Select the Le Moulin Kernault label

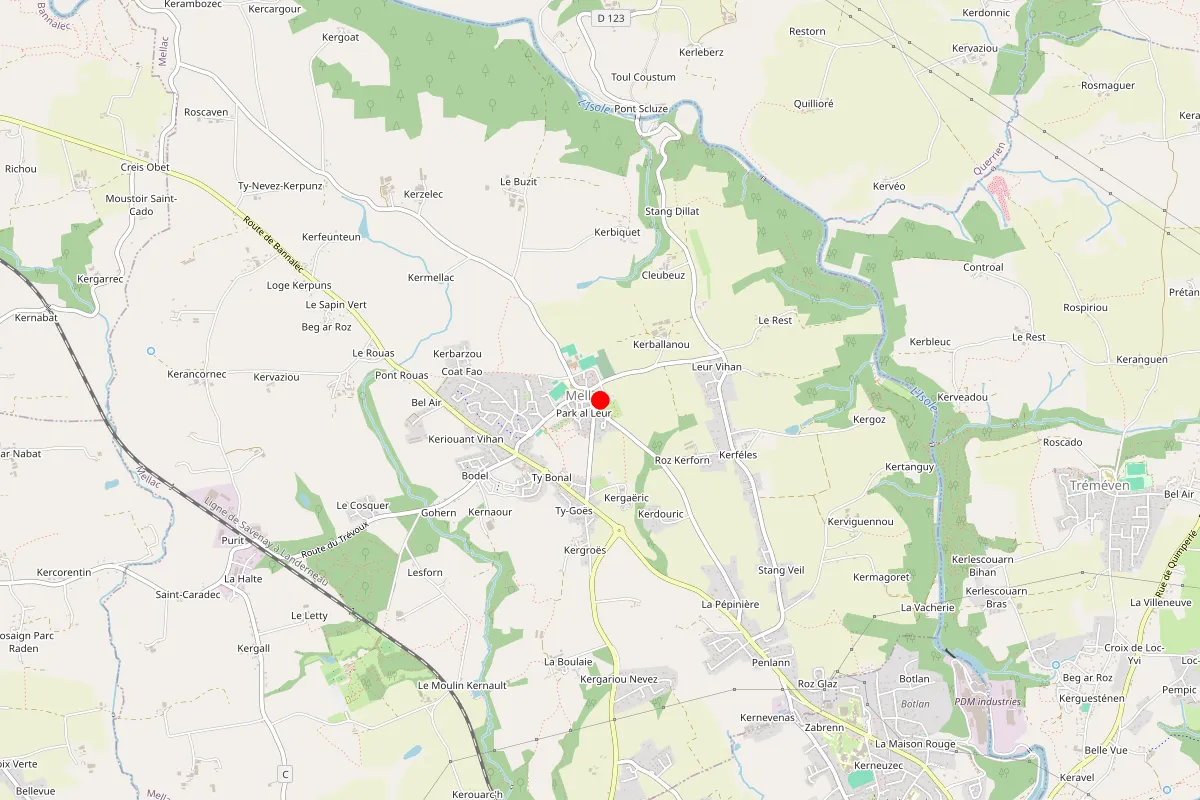click(462, 685)
